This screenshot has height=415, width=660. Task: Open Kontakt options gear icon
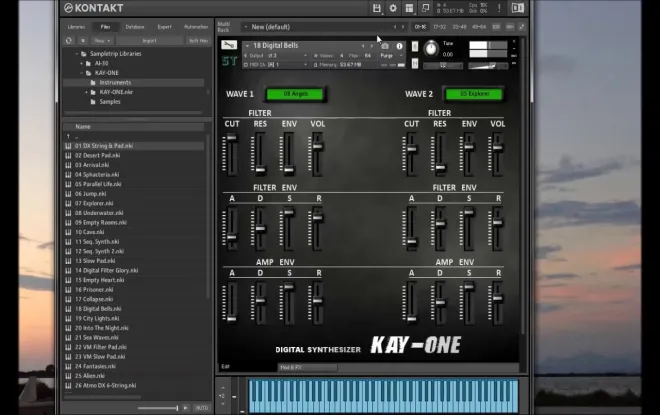(393, 8)
